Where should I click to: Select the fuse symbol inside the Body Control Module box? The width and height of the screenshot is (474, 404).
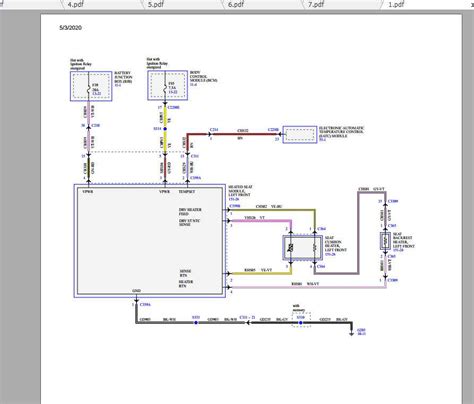tap(165, 89)
